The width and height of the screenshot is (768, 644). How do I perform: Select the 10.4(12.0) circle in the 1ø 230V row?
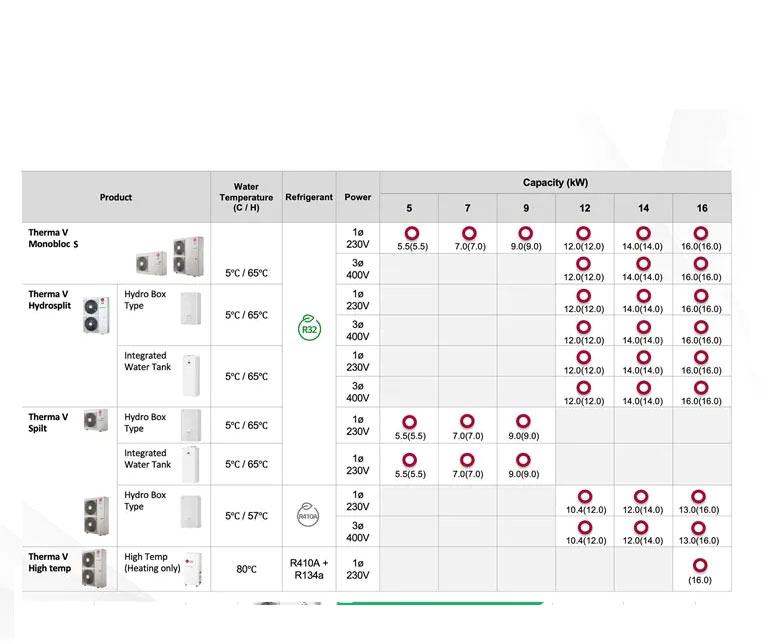click(x=584, y=496)
